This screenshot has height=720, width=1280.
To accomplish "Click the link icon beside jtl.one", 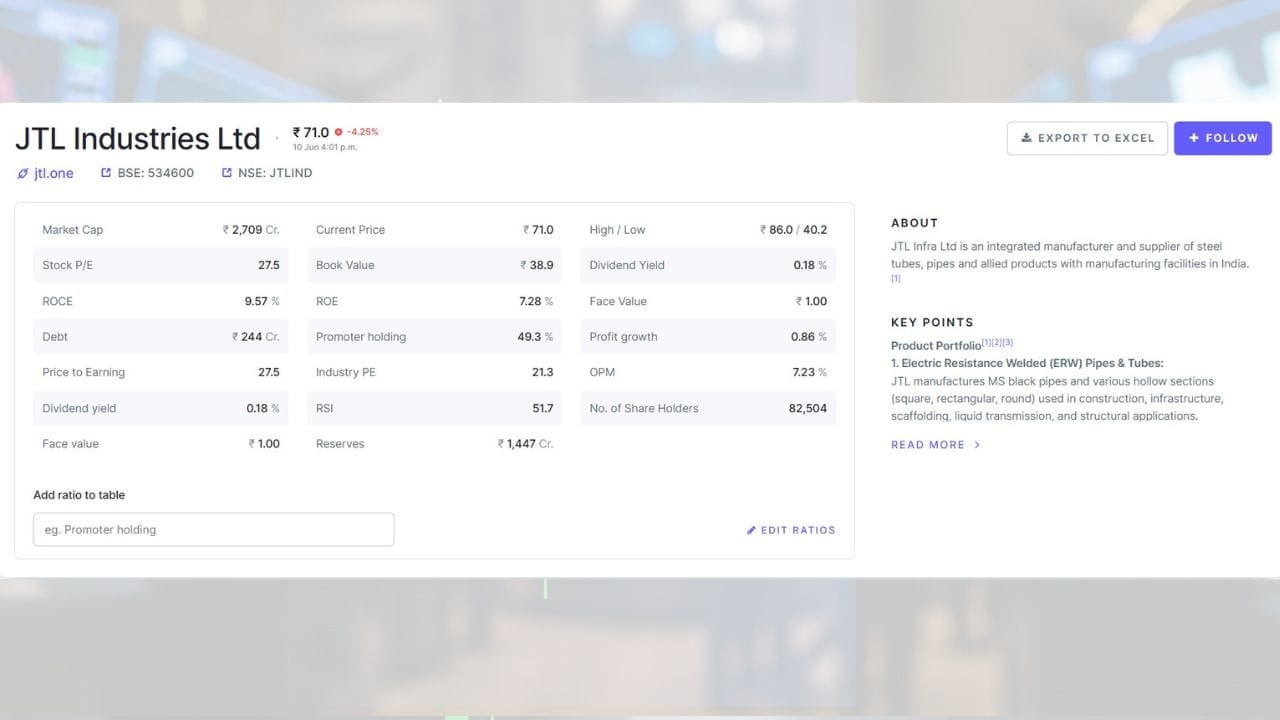I will coord(23,173).
